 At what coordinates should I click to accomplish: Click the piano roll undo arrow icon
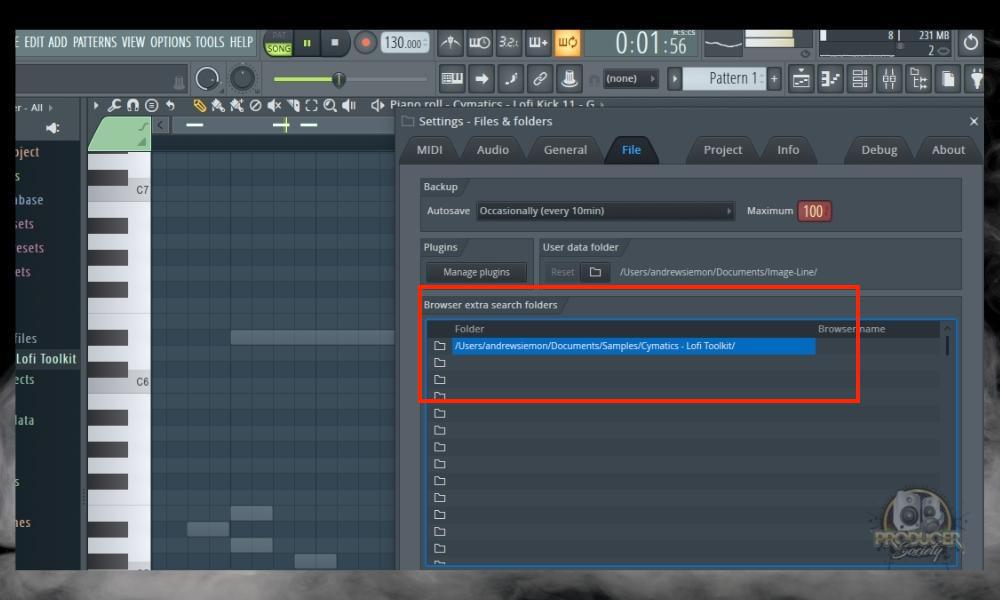pyautogui.click(x=170, y=105)
